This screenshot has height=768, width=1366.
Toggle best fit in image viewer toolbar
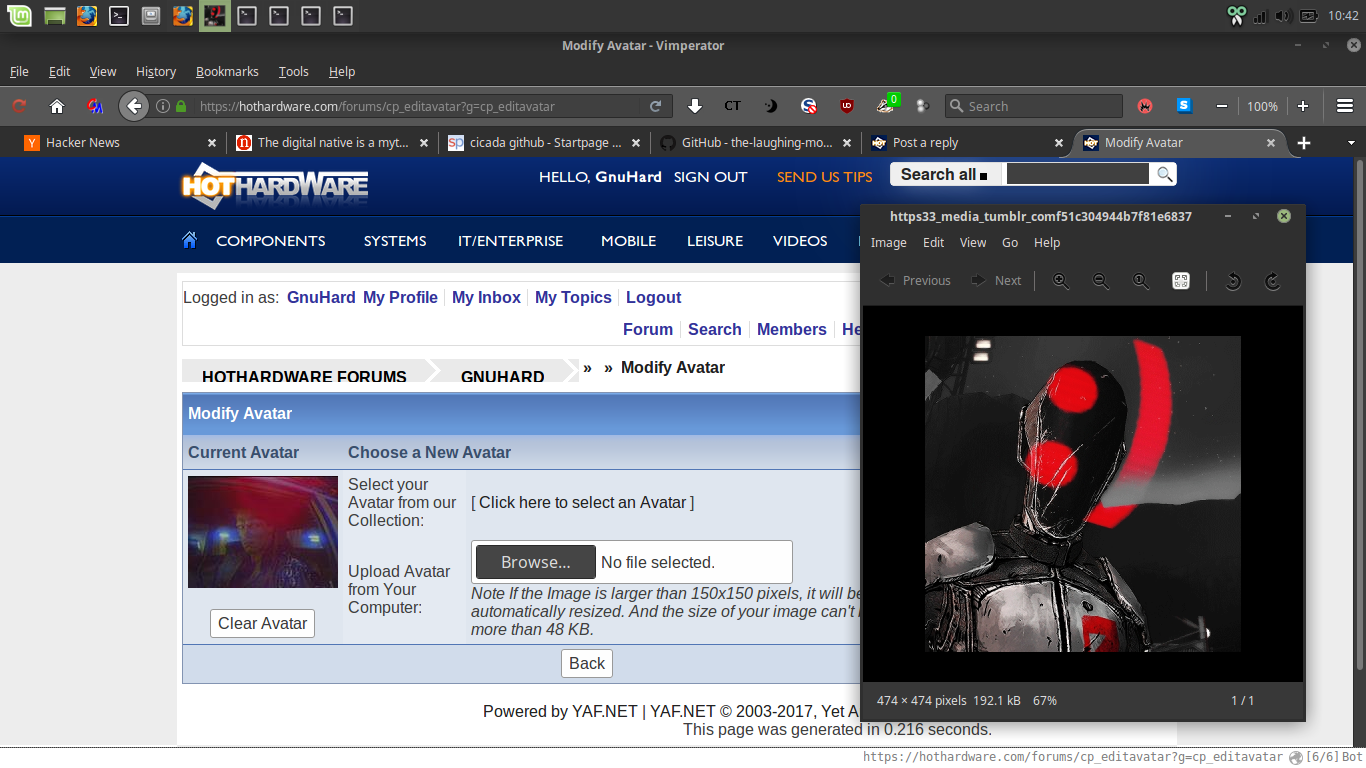[x=1181, y=281]
